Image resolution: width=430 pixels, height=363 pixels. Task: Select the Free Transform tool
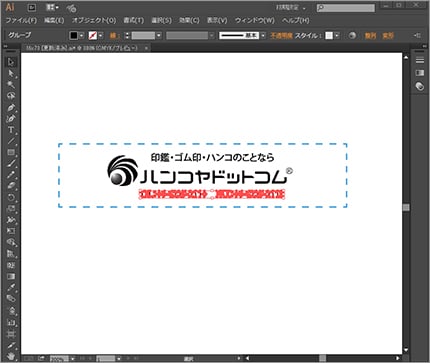[x=11, y=231]
